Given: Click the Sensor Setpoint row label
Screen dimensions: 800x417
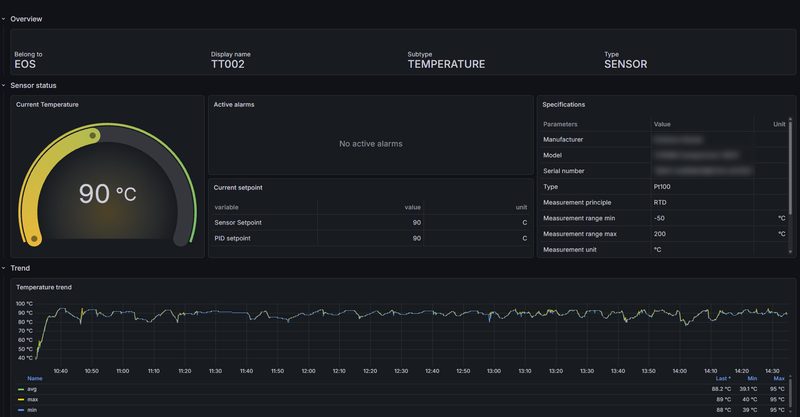Looking at the screenshot, I should (238, 223).
